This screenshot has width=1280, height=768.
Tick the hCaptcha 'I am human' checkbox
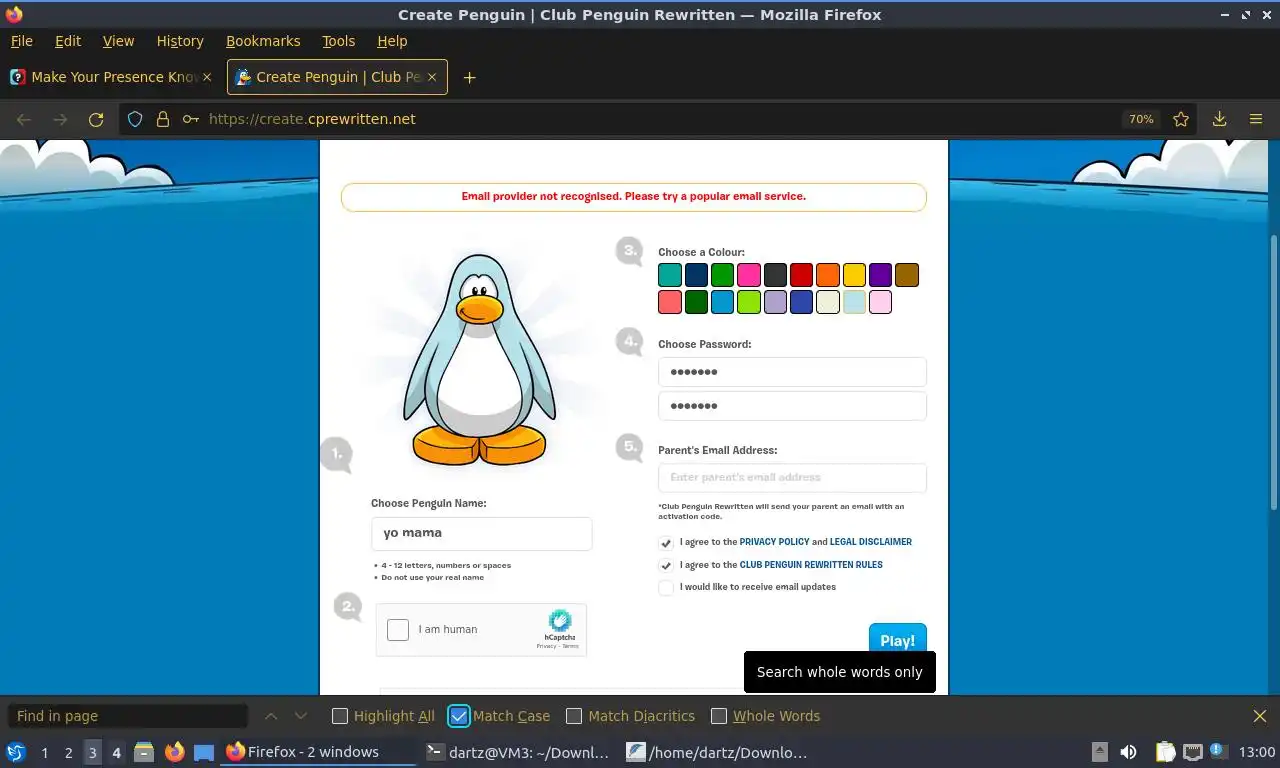click(398, 629)
